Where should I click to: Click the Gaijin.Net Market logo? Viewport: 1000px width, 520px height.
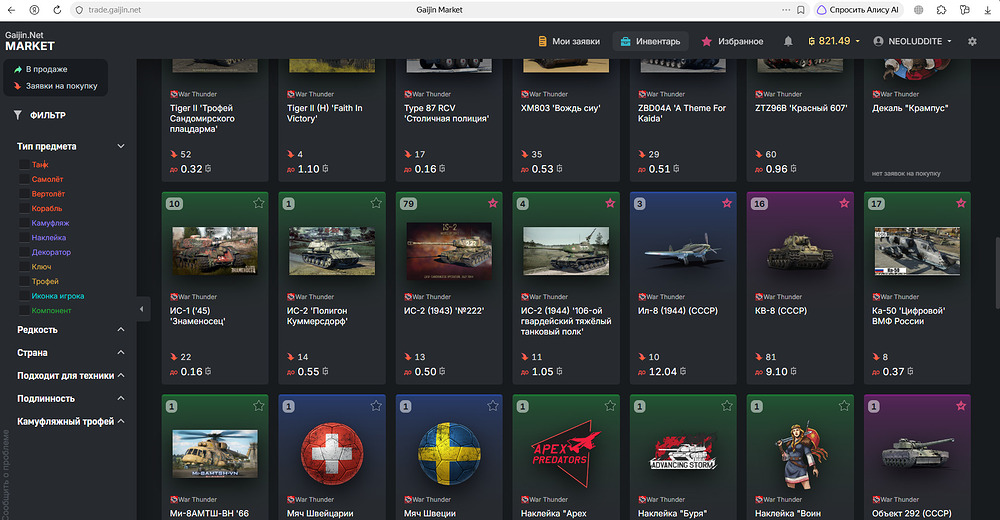[29, 41]
